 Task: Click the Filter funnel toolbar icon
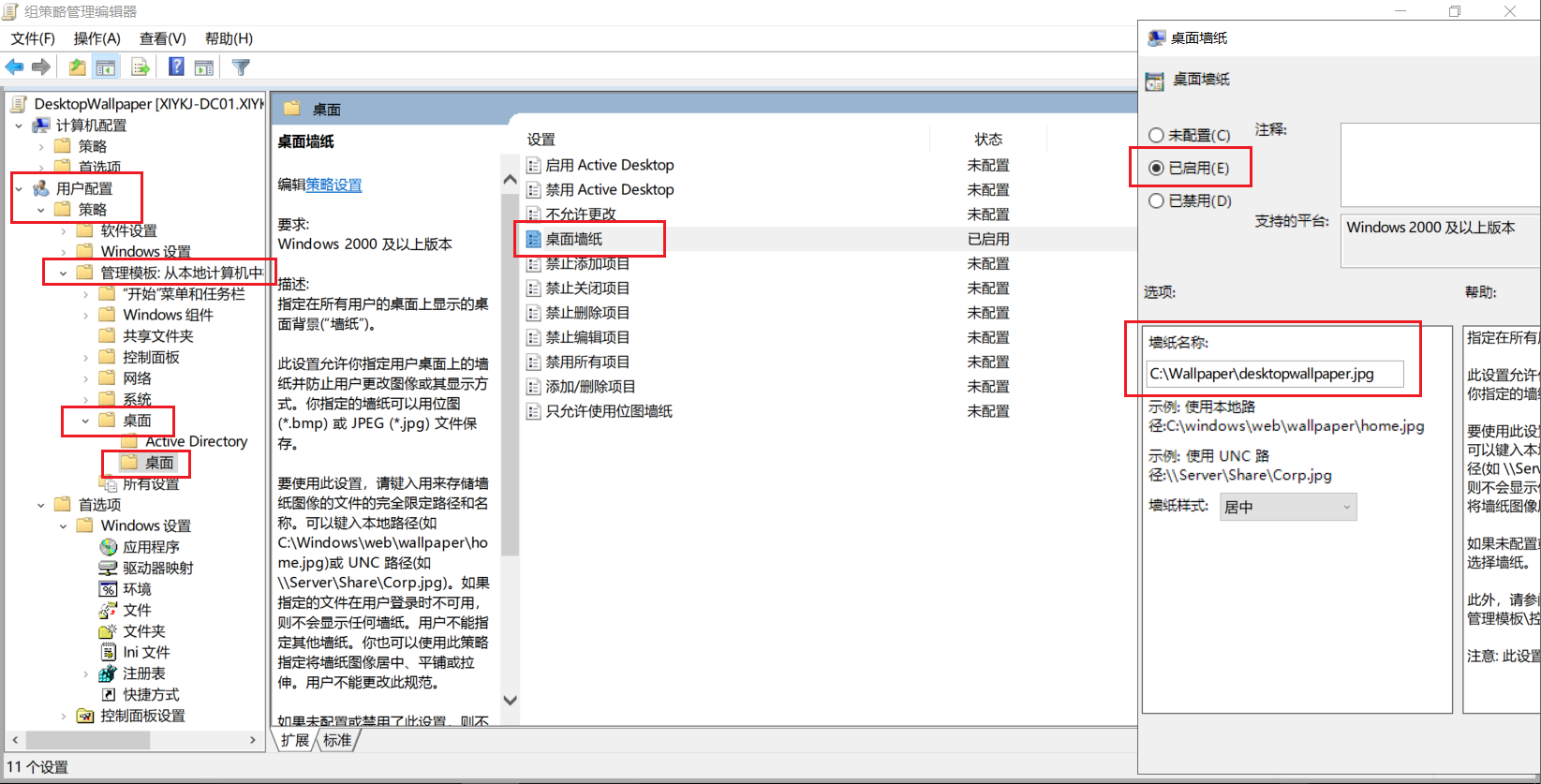point(241,67)
